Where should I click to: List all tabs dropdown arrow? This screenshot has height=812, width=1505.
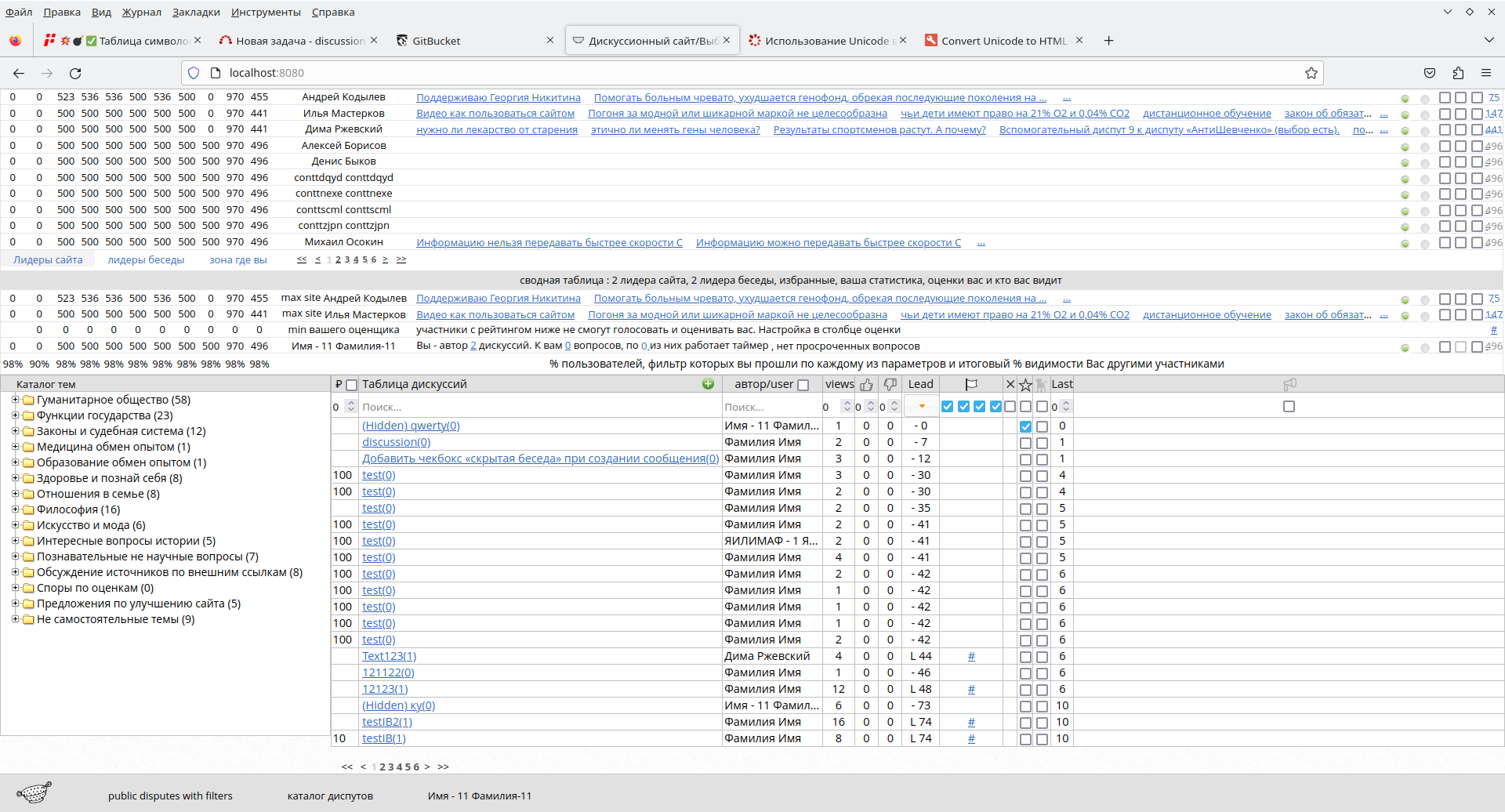1489,40
